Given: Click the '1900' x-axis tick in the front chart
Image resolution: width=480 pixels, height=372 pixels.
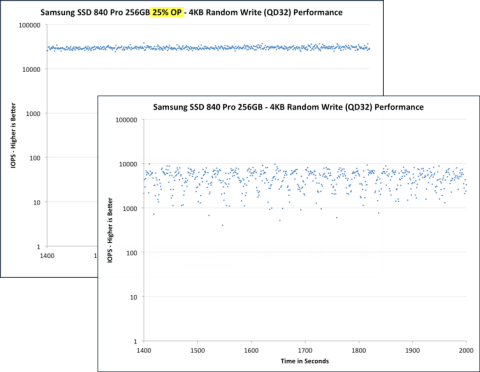Looking at the screenshot, I should pos(413,351).
